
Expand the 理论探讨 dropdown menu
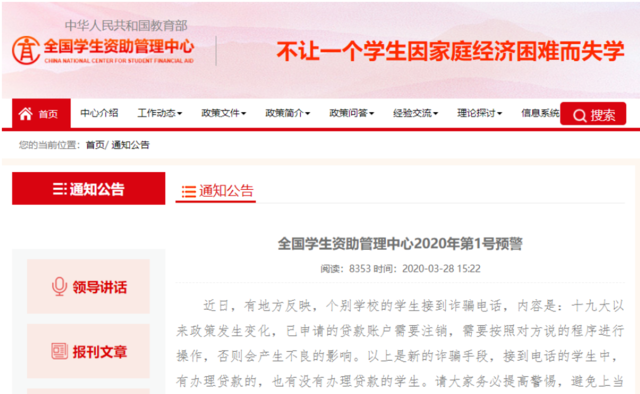click(x=480, y=113)
